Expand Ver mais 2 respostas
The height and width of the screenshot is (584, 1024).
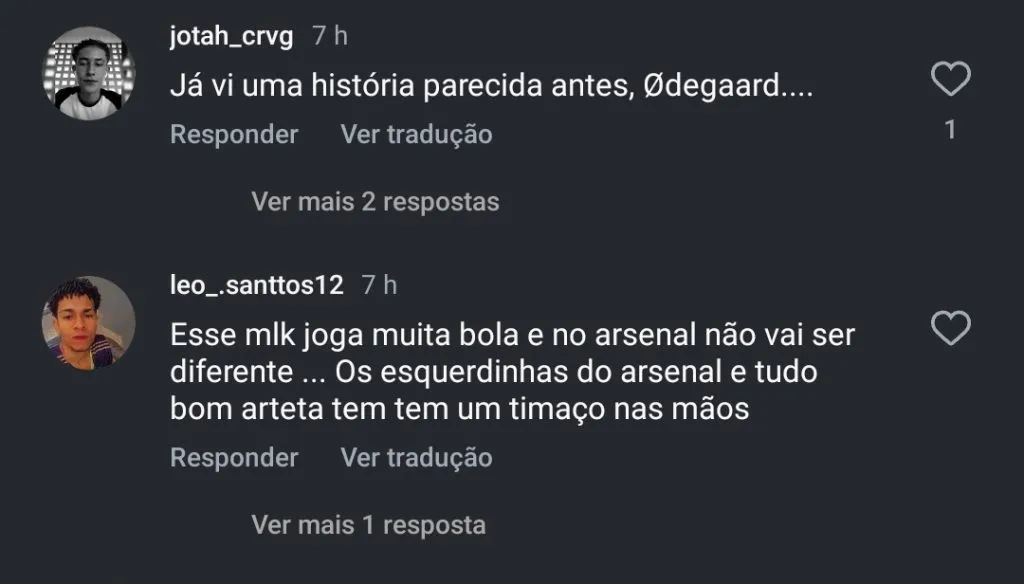(375, 202)
